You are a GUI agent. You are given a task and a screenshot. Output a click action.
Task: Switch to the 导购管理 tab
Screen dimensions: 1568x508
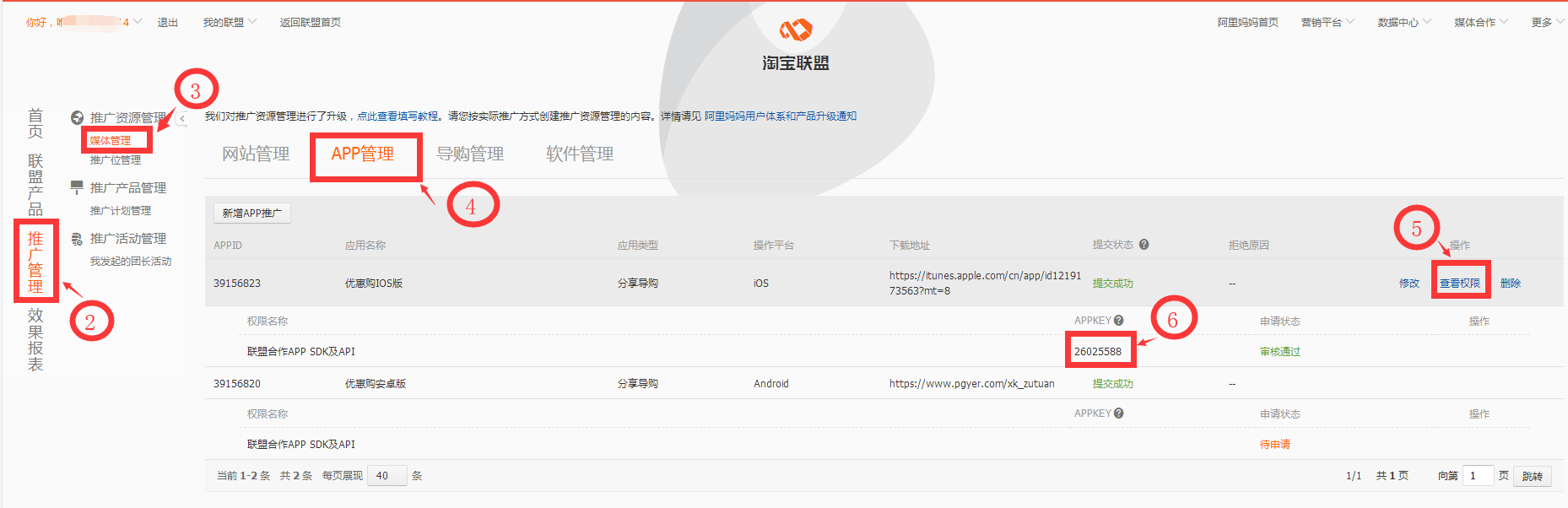pyautogui.click(x=470, y=154)
